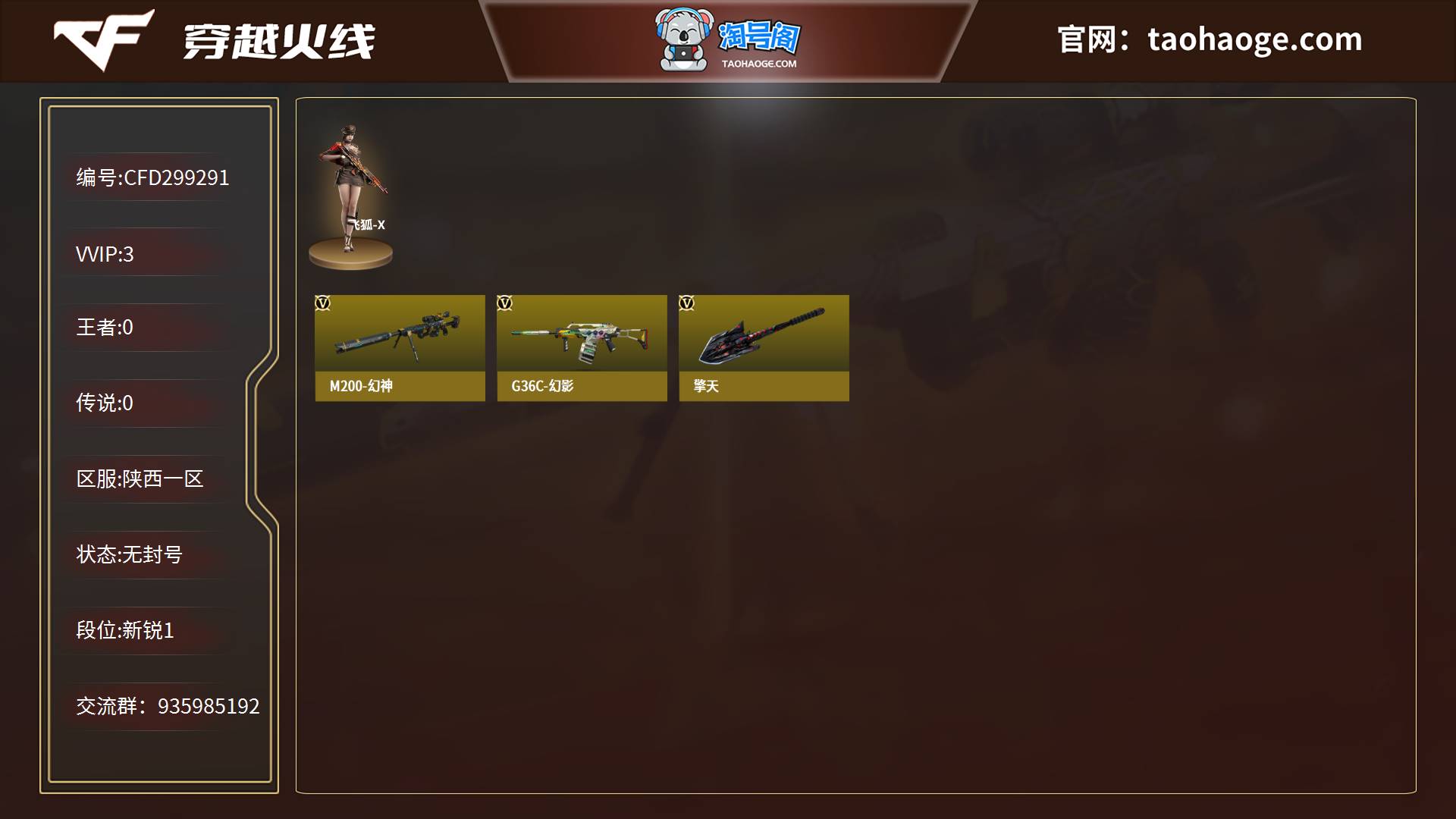Select the 编号:CFD299291 account number row
The height and width of the screenshot is (819, 1456).
tap(152, 177)
